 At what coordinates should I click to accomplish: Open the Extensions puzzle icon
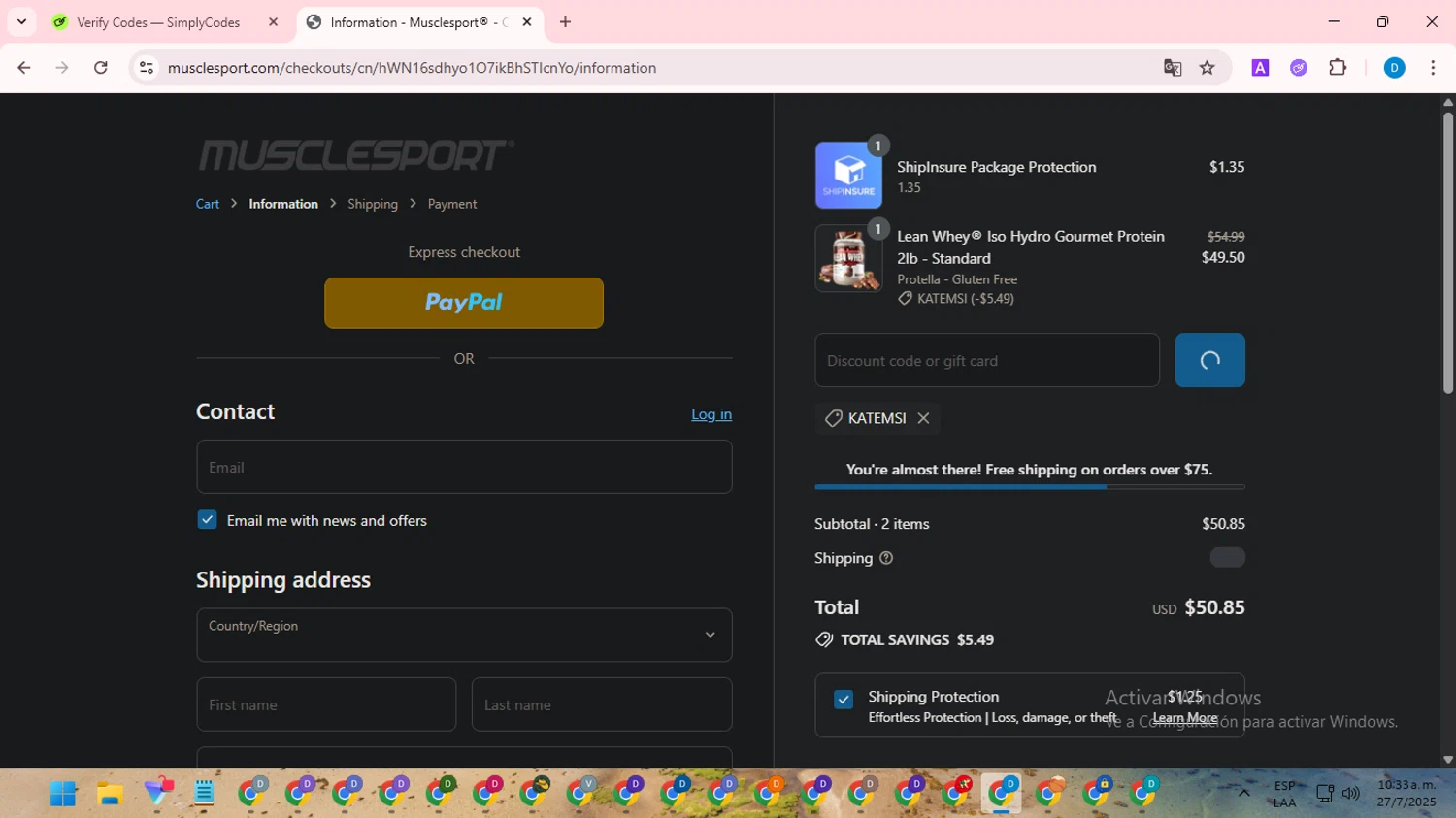point(1338,68)
